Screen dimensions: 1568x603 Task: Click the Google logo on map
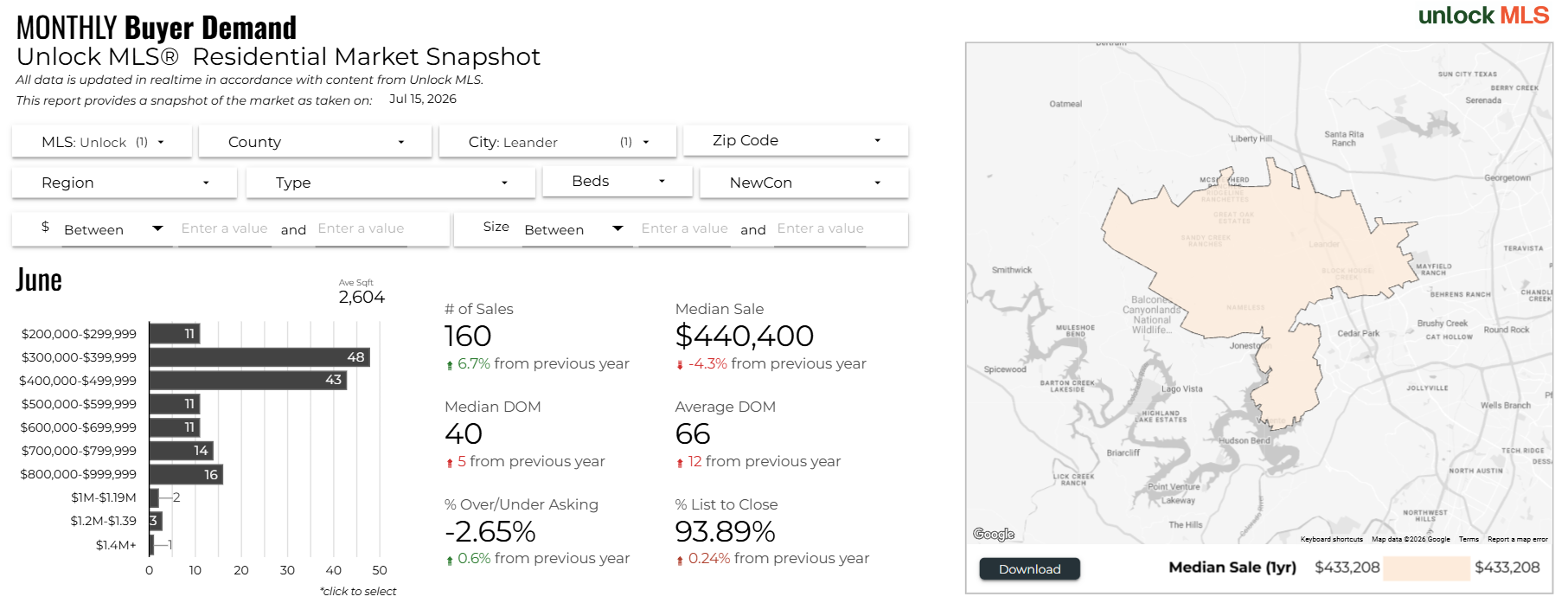tap(993, 534)
